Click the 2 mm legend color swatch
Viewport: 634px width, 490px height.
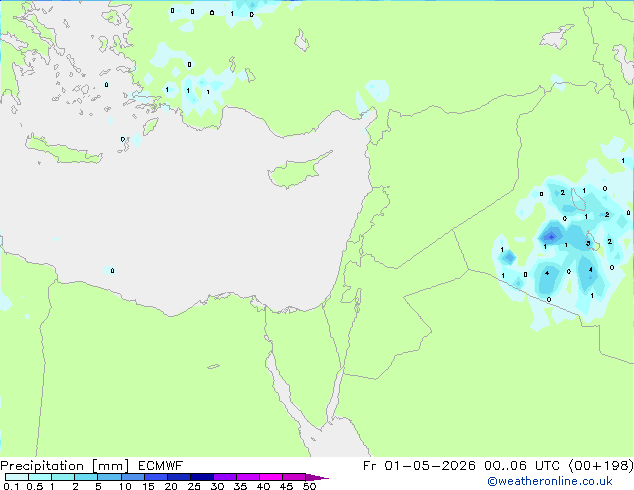pos(86,477)
